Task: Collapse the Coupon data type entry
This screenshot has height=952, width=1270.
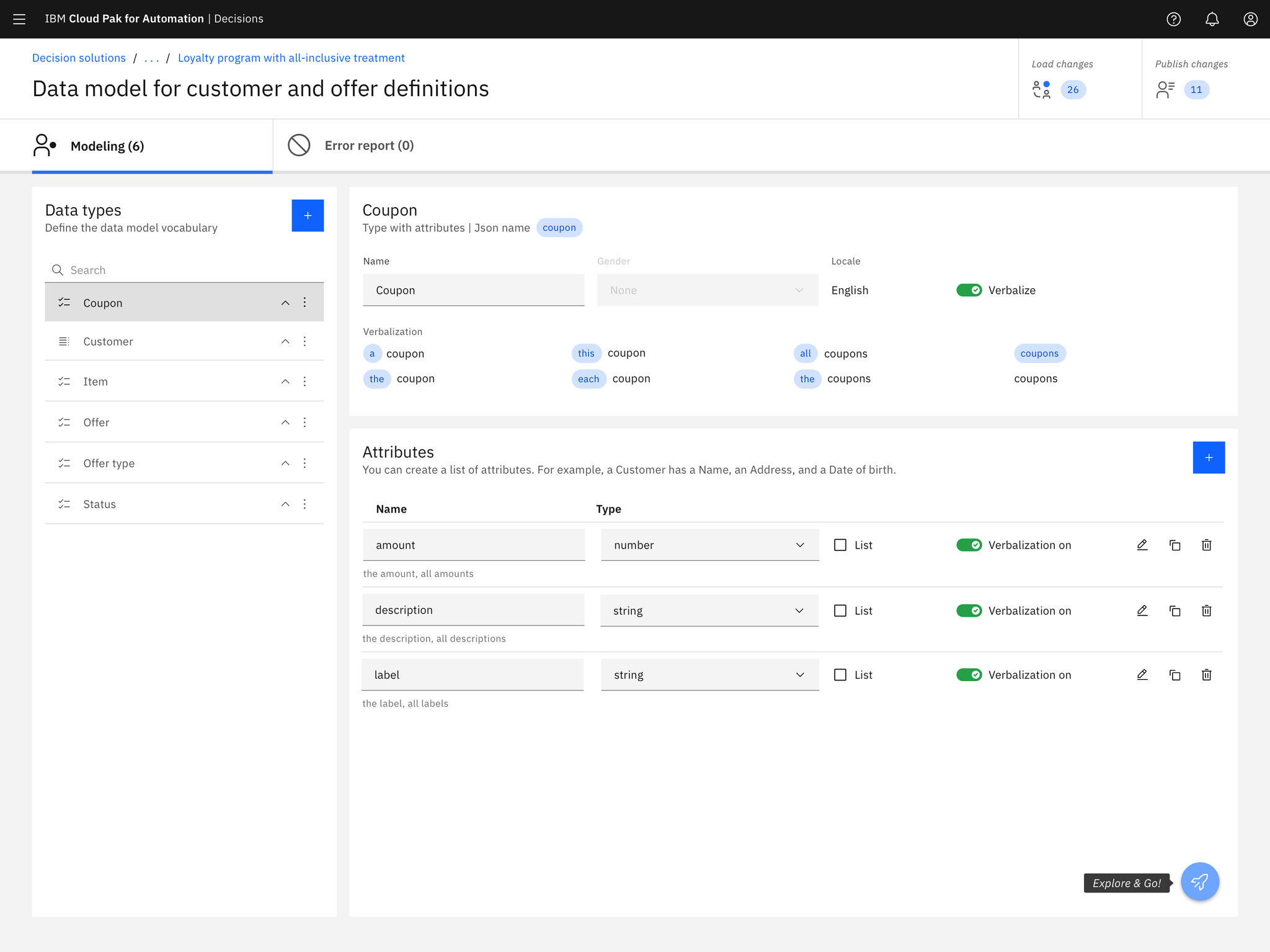Action: pyautogui.click(x=285, y=302)
